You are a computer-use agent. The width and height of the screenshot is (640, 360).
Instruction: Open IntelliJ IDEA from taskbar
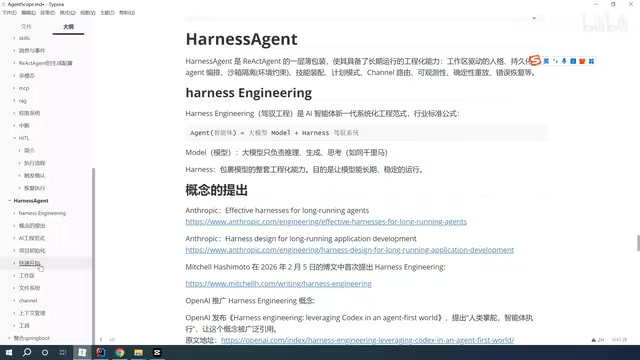tap(101, 352)
